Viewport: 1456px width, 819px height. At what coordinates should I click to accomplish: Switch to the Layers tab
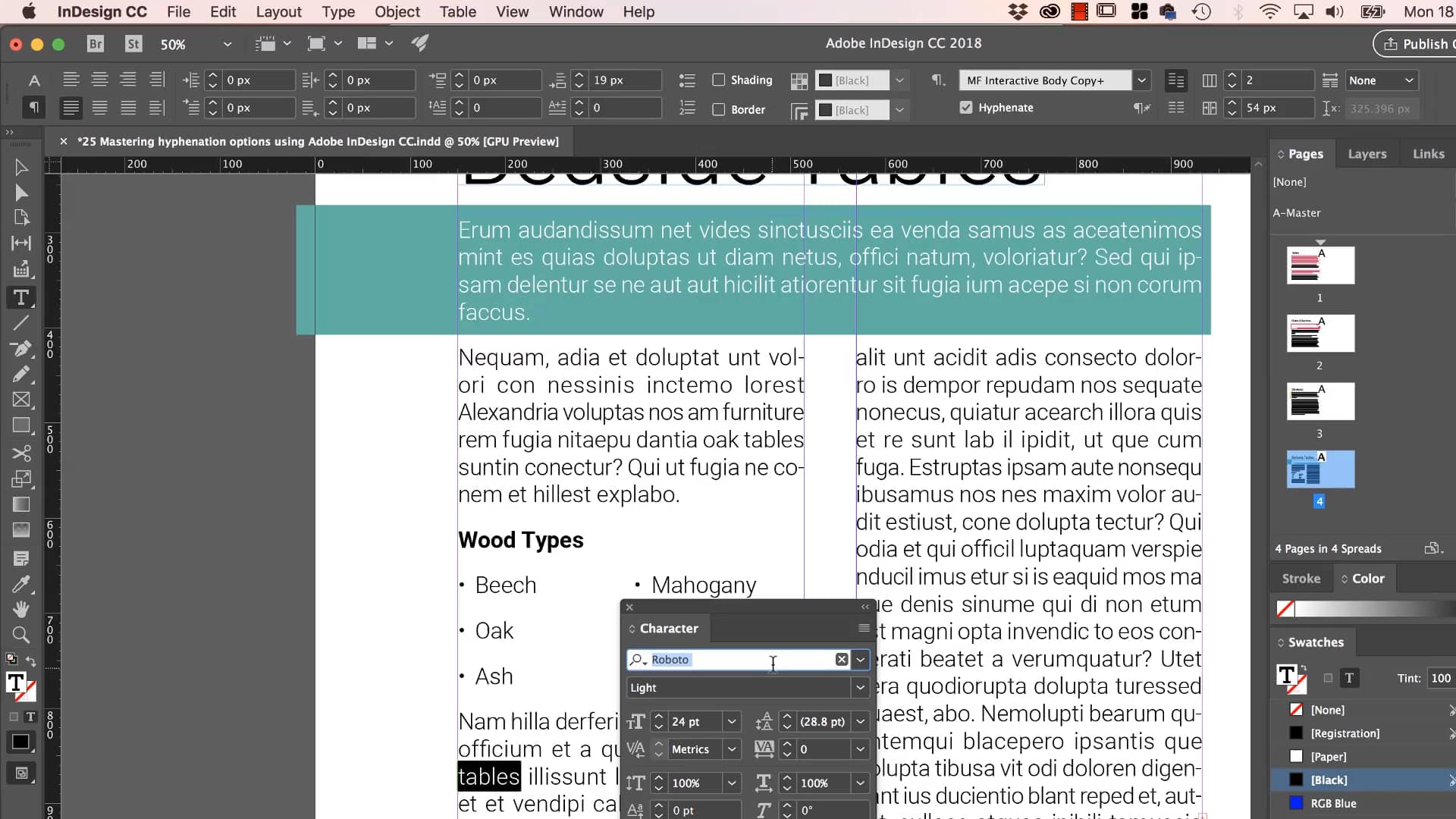(x=1367, y=153)
